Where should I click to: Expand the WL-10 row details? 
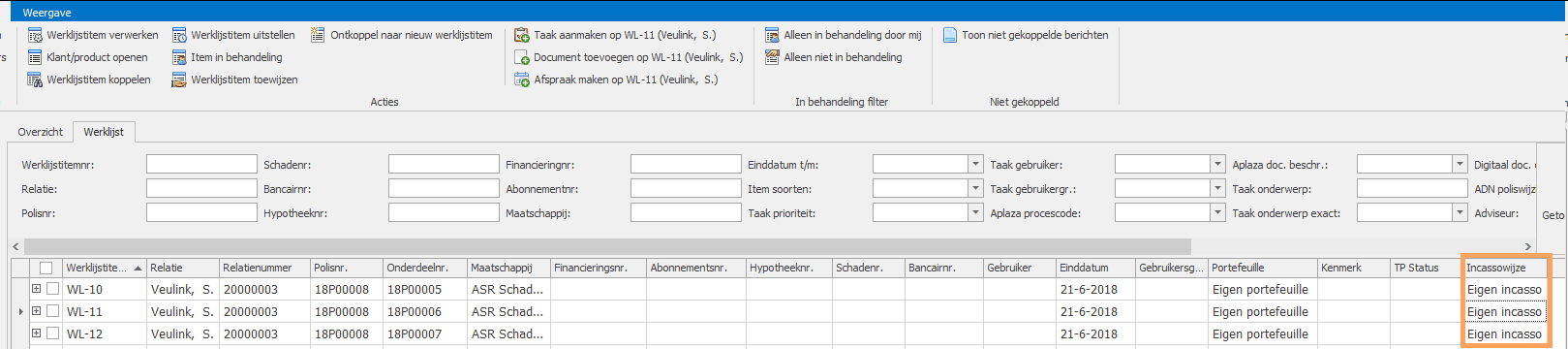tap(36, 289)
